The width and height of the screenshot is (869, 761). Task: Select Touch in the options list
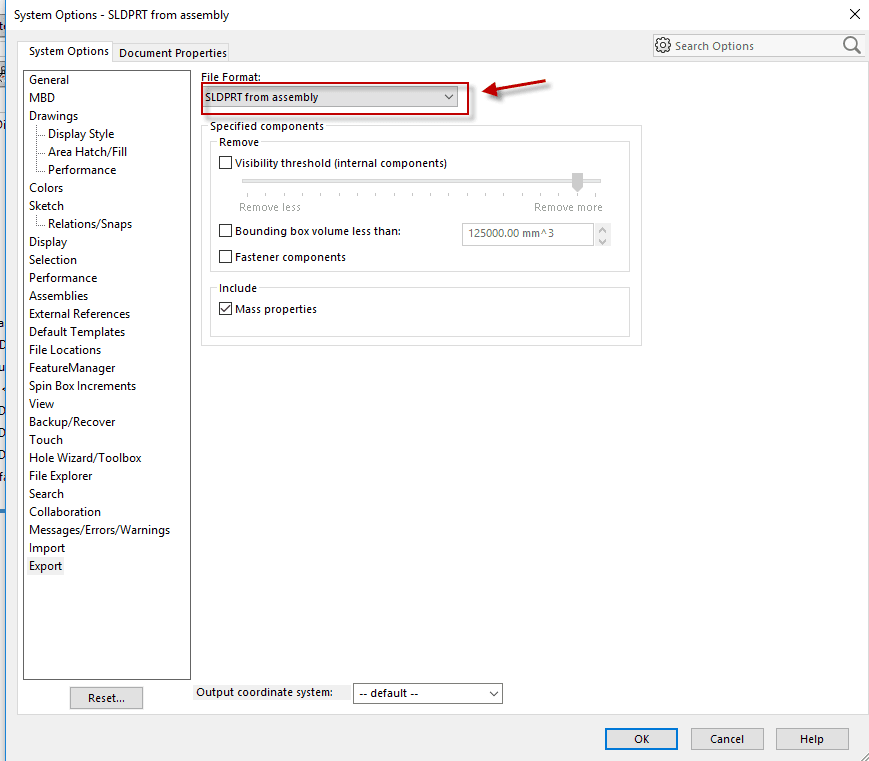point(46,440)
